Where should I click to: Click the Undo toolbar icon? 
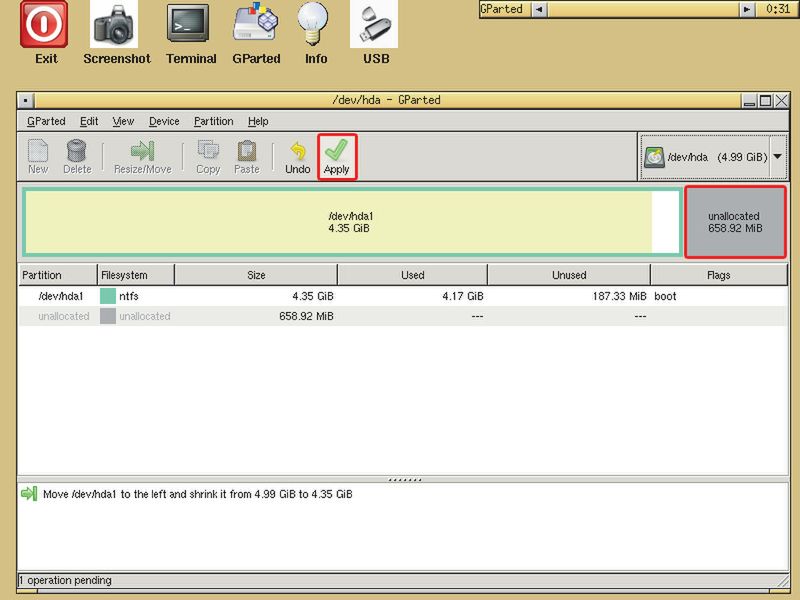[297, 151]
